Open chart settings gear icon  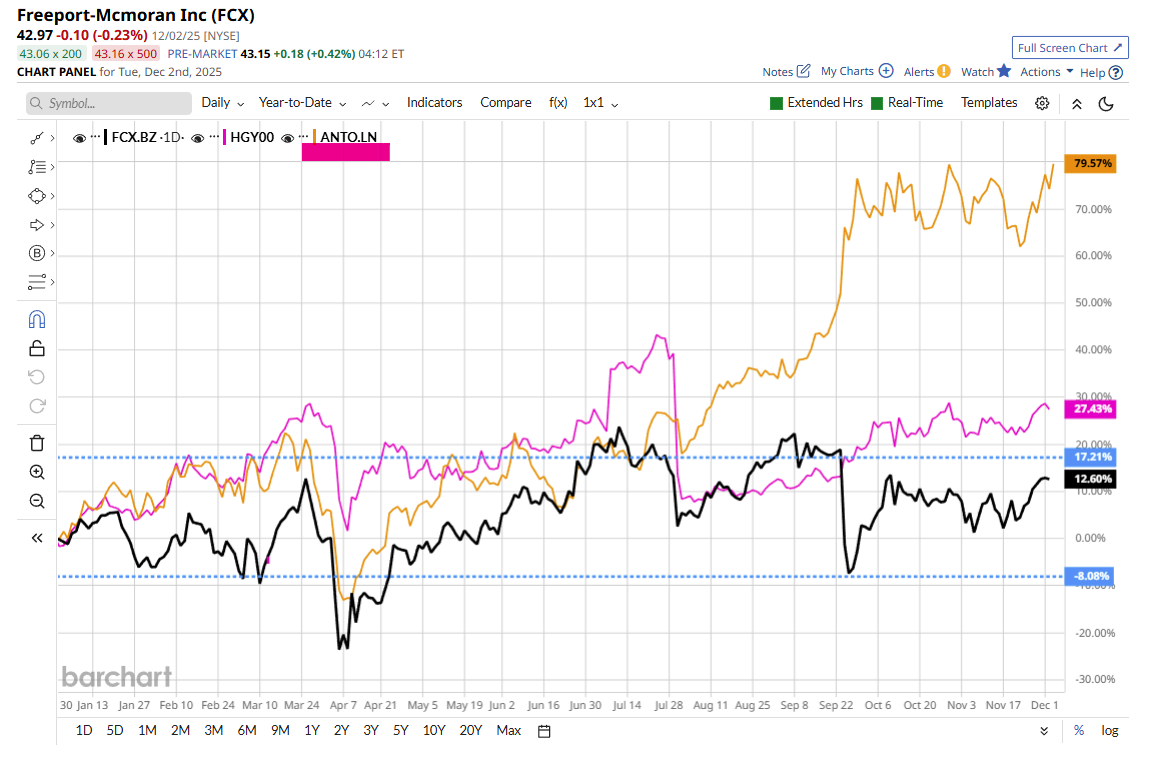click(x=1042, y=103)
